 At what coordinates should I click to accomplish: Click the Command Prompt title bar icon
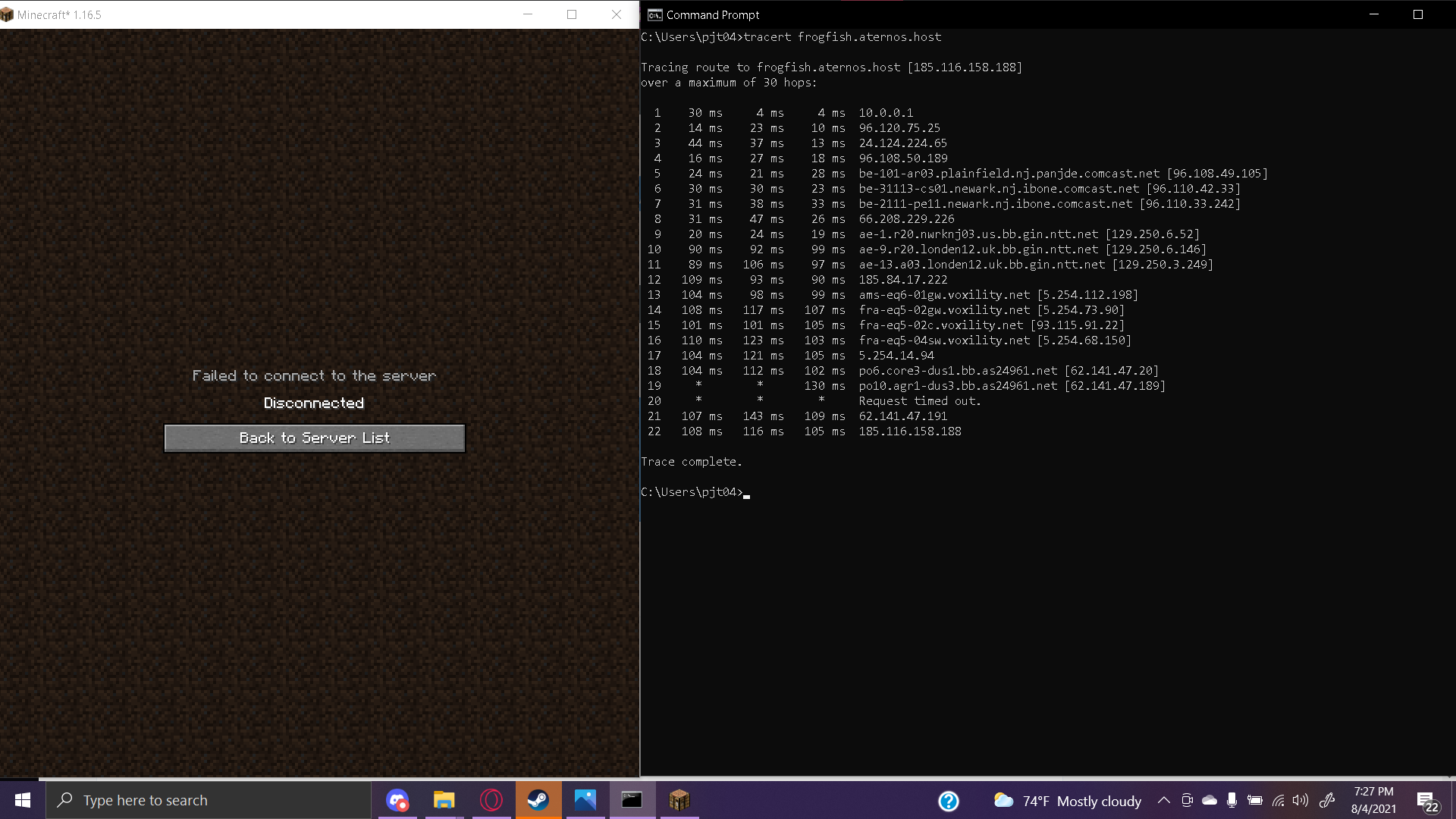click(654, 14)
